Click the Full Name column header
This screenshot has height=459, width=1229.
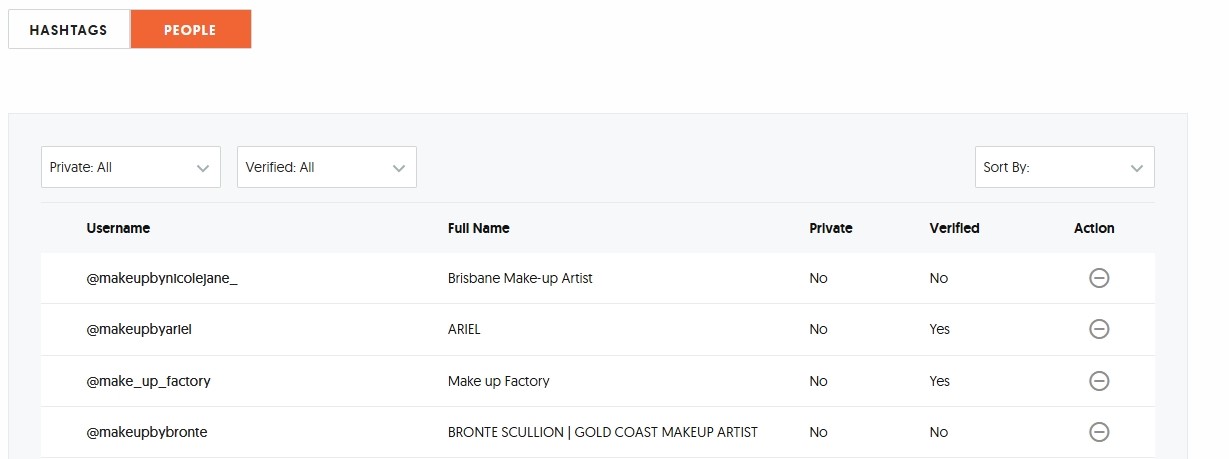[479, 228]
